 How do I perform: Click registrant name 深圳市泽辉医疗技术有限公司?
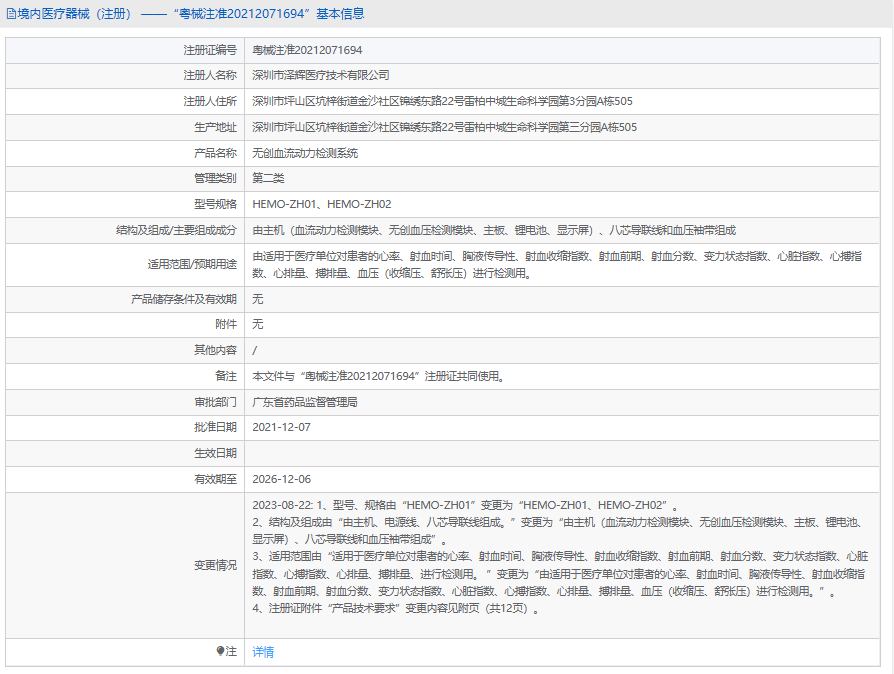click(x=320, y=75)
